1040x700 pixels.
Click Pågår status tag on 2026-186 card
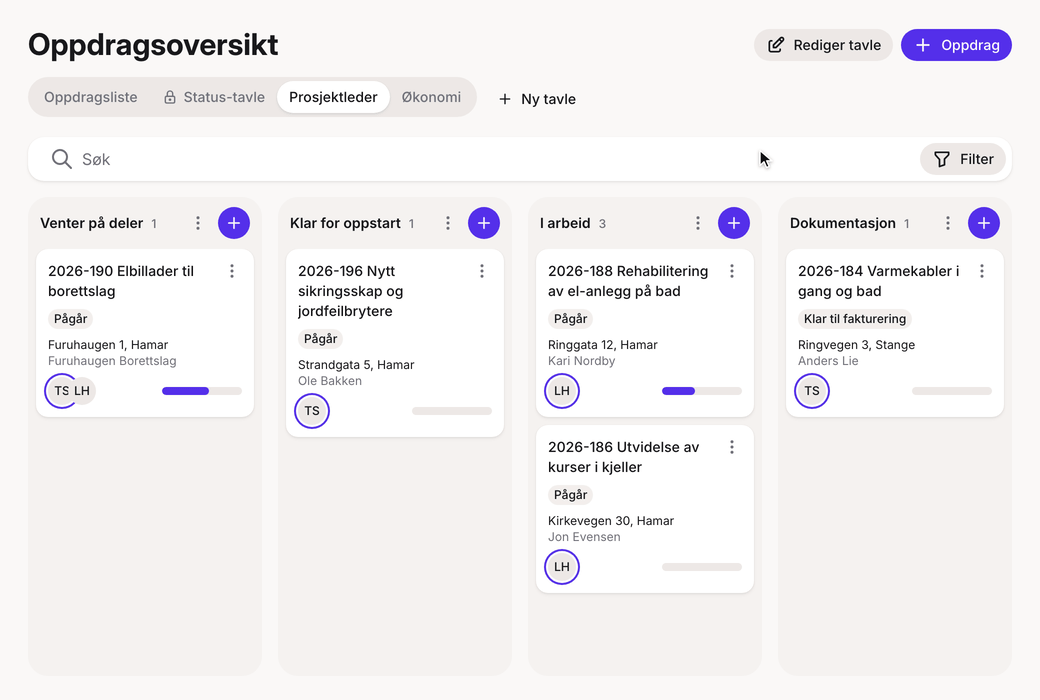point(570,495)
